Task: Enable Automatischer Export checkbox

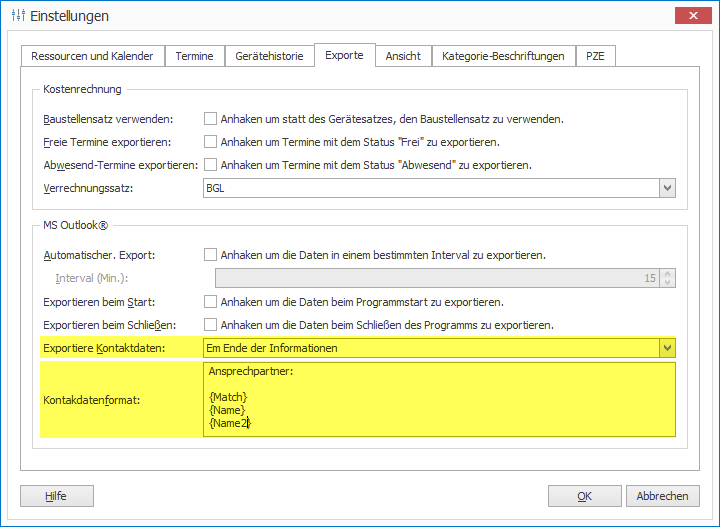Action: click(210, 255)
